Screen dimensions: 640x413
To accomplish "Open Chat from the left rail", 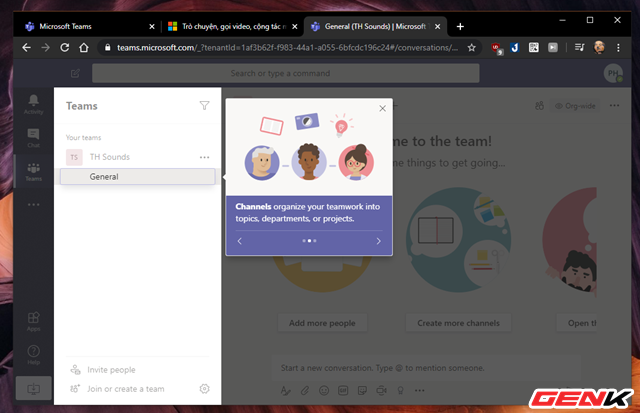I will tap(34, 138).
